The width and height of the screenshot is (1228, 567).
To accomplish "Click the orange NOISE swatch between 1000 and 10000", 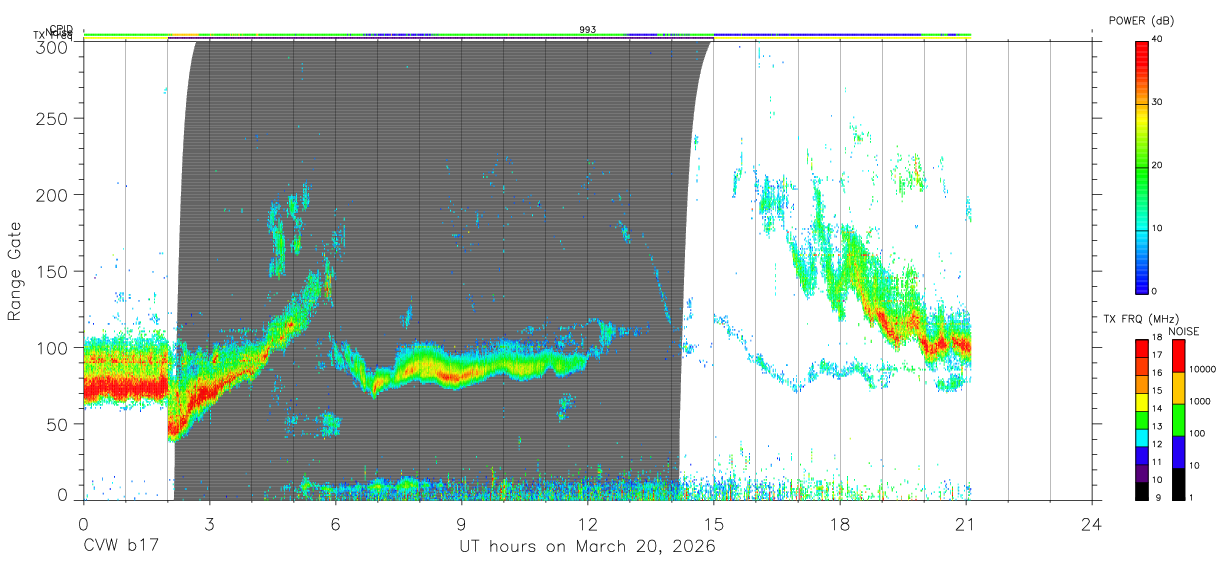I will 1178,388.
